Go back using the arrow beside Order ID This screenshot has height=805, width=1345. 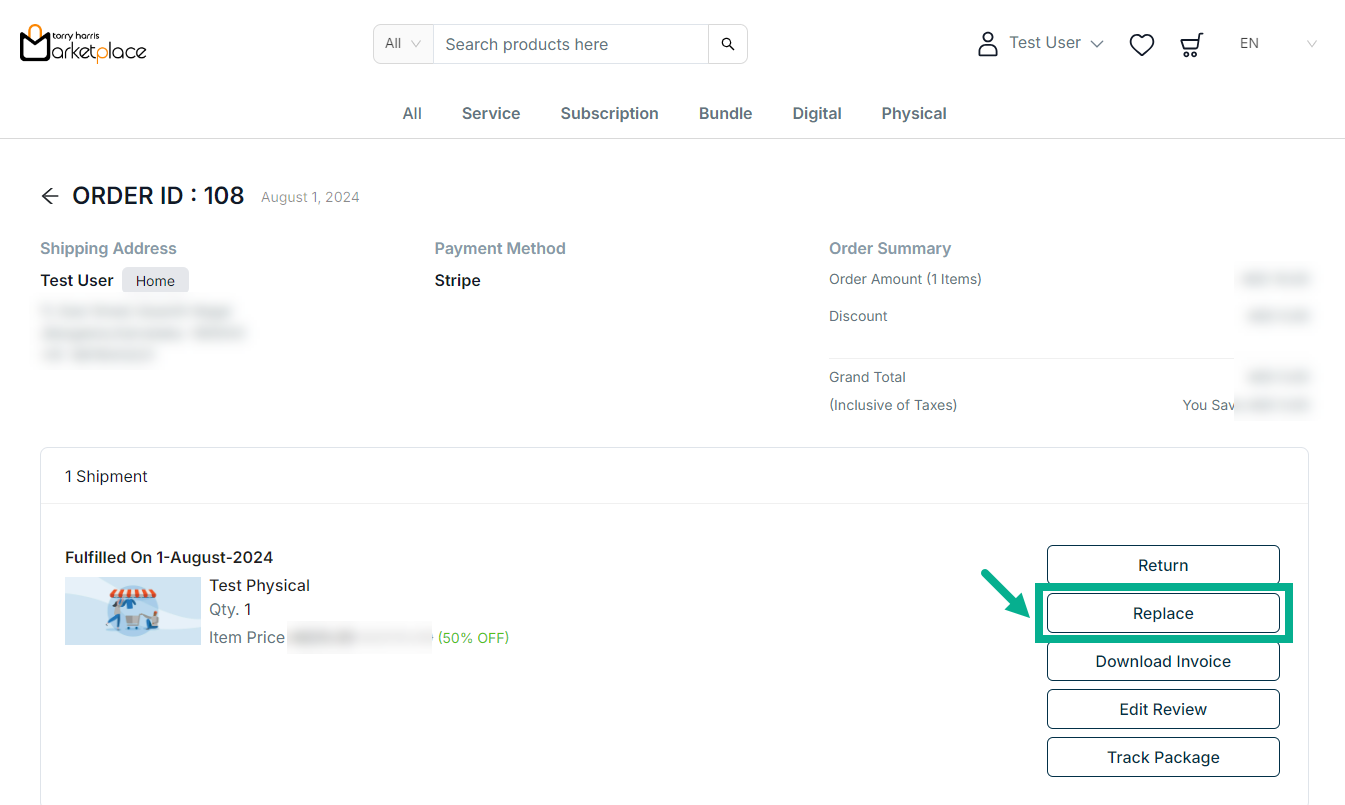click(50, 196)
